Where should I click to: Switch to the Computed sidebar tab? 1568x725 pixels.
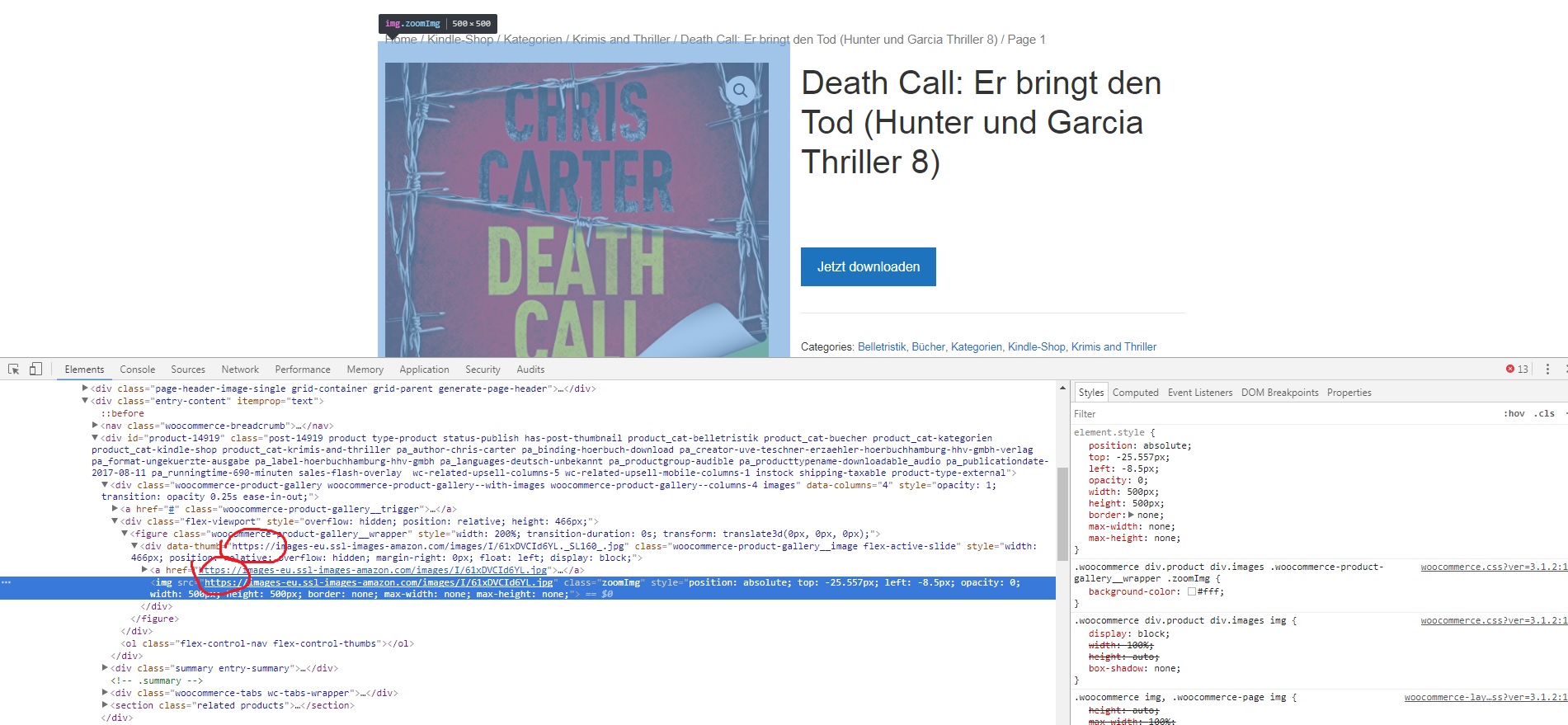pyautogui.click(x=1136, y=393)
